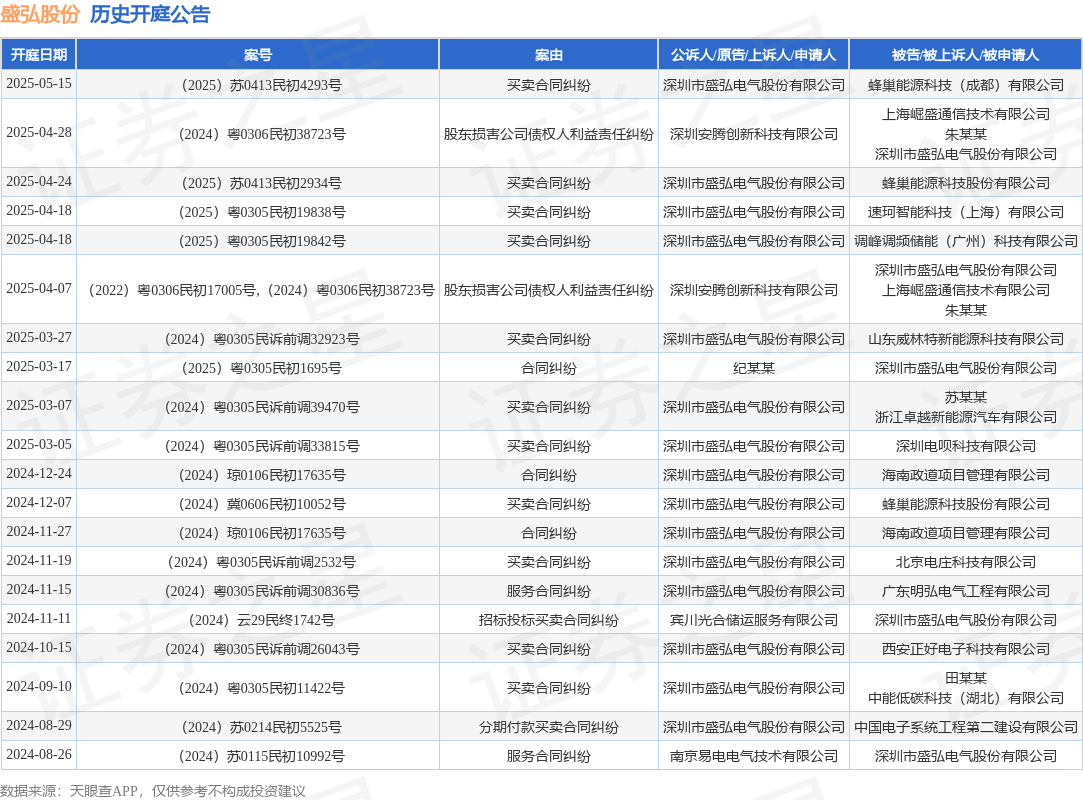Click the 2024-08-26 date cell
Image resolution: width=1083 pixels, height=800 pixels.
click(x=39, y=755)
